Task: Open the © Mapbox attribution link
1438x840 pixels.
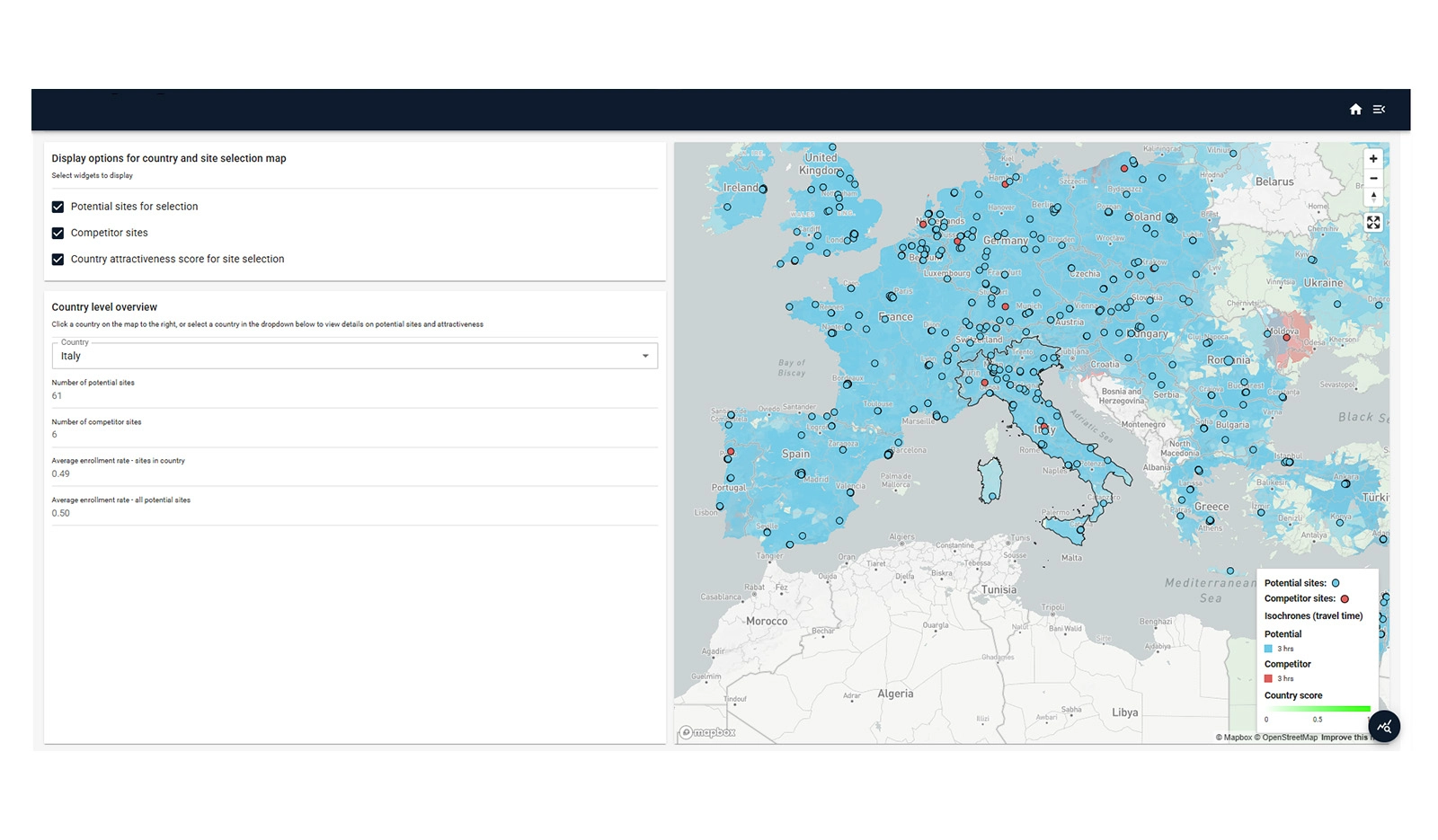Action: 1233,738
